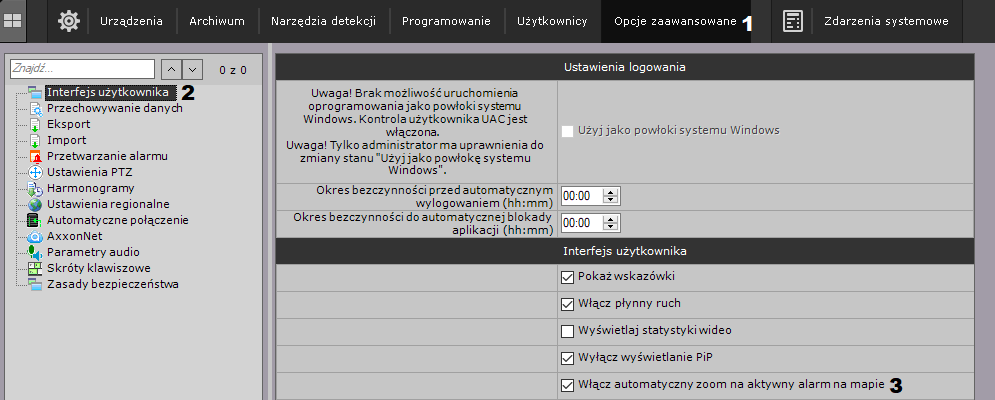Open the settings gear icon
The image size is (995, 400).
tap(68, 20)
